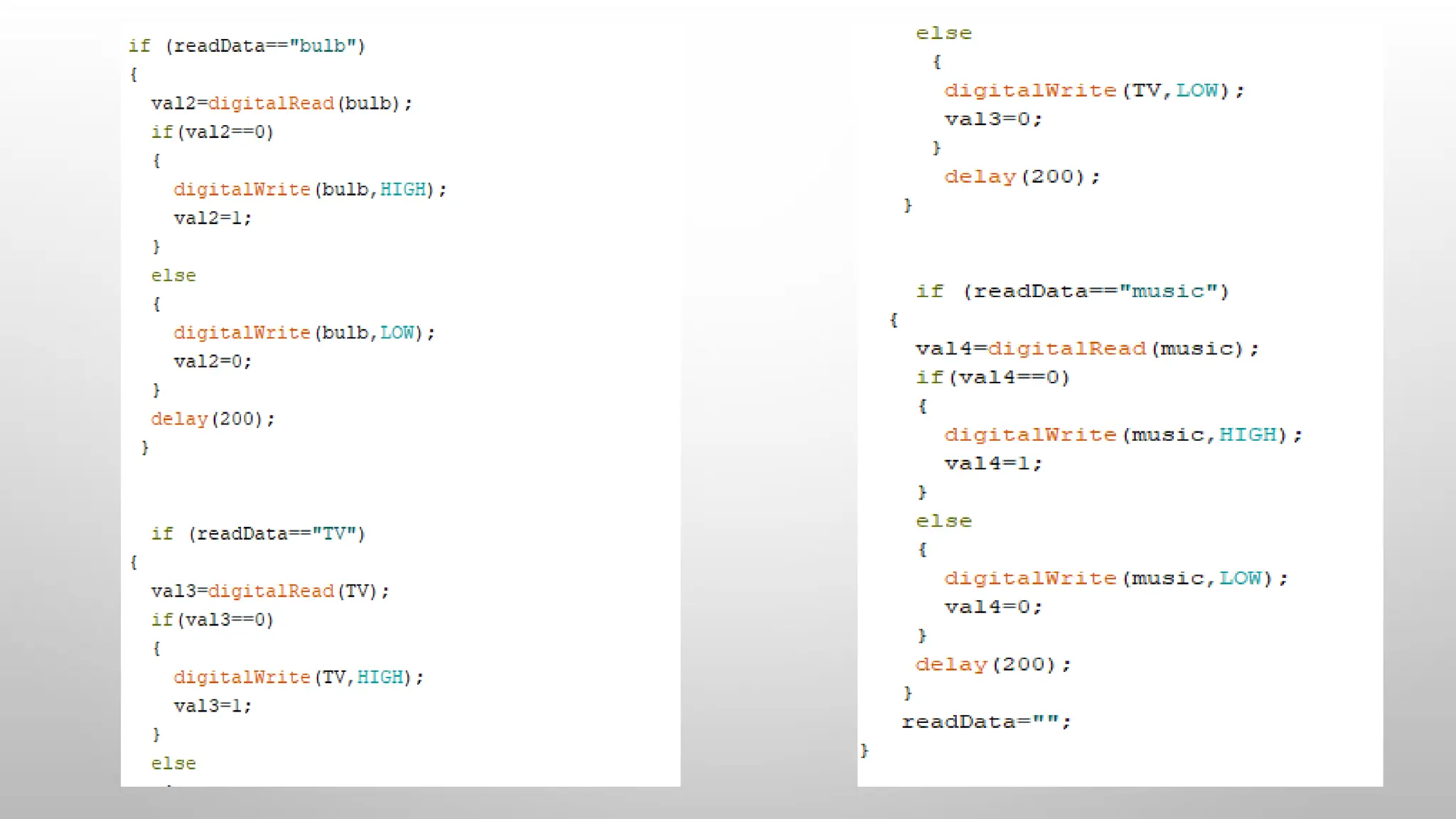Click digitalWrite(music,LOW); line
Screen dimensions: 1456x819
coord(1115,579)
